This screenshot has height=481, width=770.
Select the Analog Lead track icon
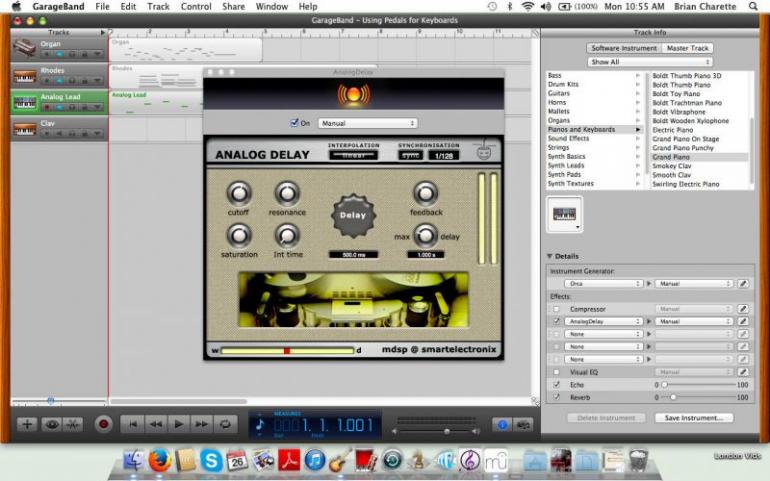(25, 102)
